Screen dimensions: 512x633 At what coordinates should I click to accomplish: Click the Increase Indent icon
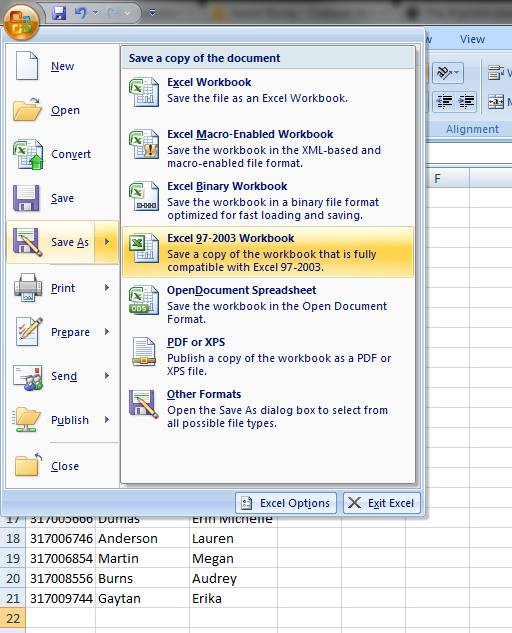pyautogui.click(x=466, y=101)
